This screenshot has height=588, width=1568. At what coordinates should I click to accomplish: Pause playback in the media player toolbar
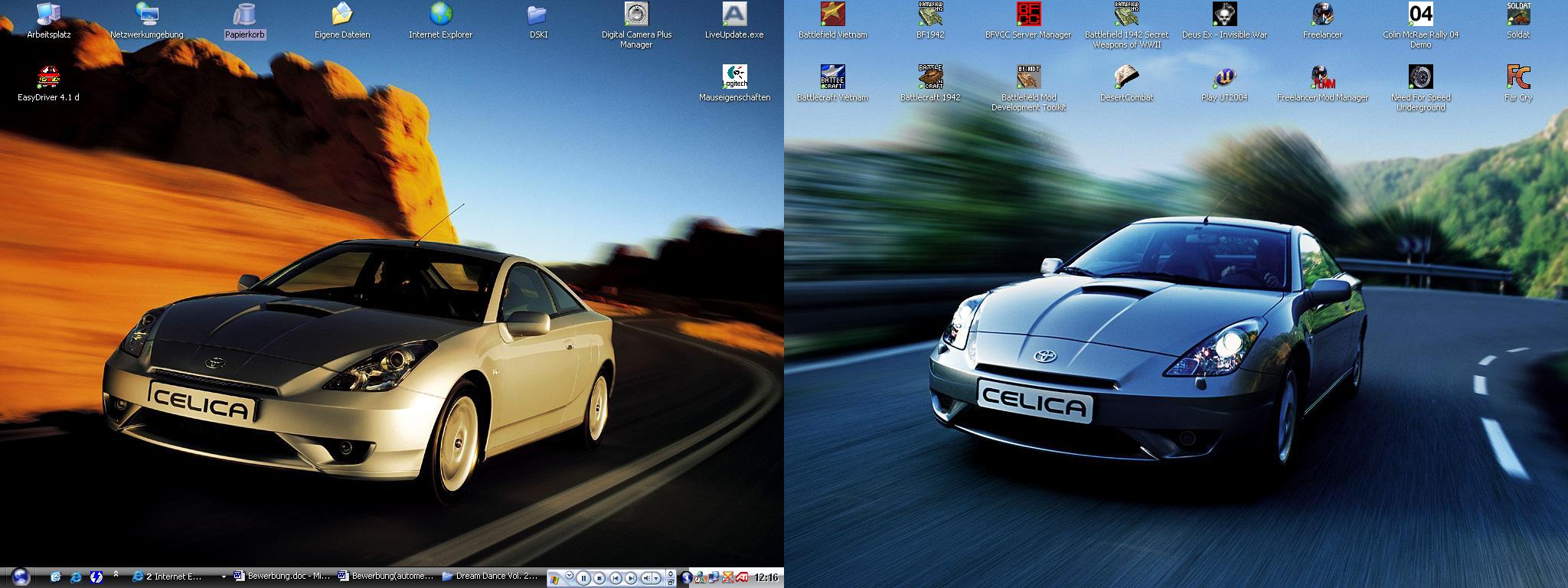583,578
